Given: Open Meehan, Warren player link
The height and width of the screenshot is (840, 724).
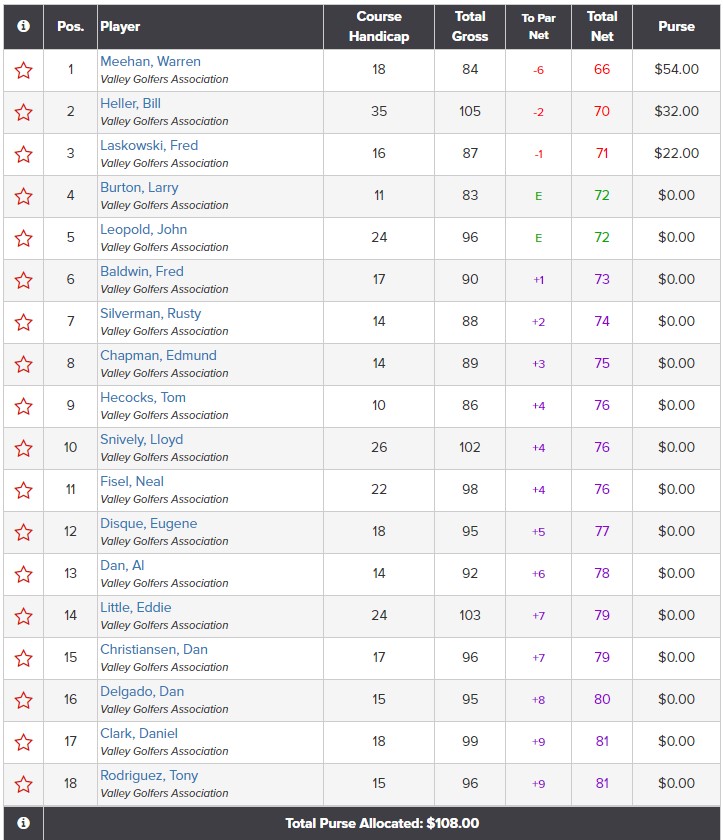Looking at the screenshot, I should click(x=150, y=62).
